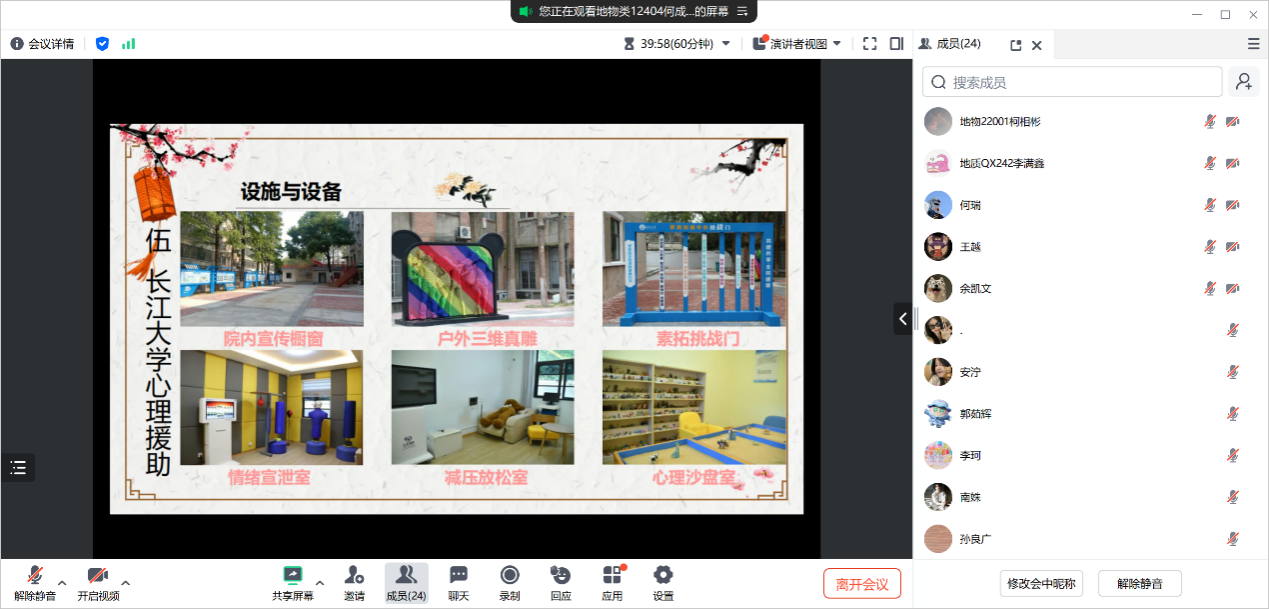Viewport: 1269px width, 609px height.
Task: Open the 设置 settings gear
Action: (x=663, y=575)
